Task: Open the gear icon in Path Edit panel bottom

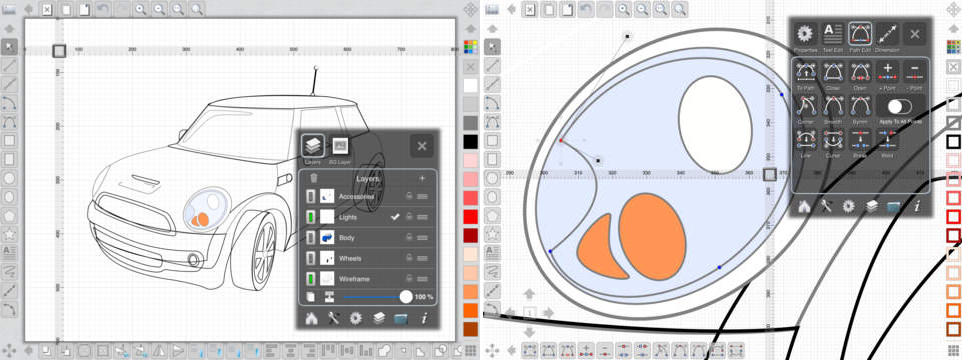Action: pyautogui.click(x=849, y=207)
